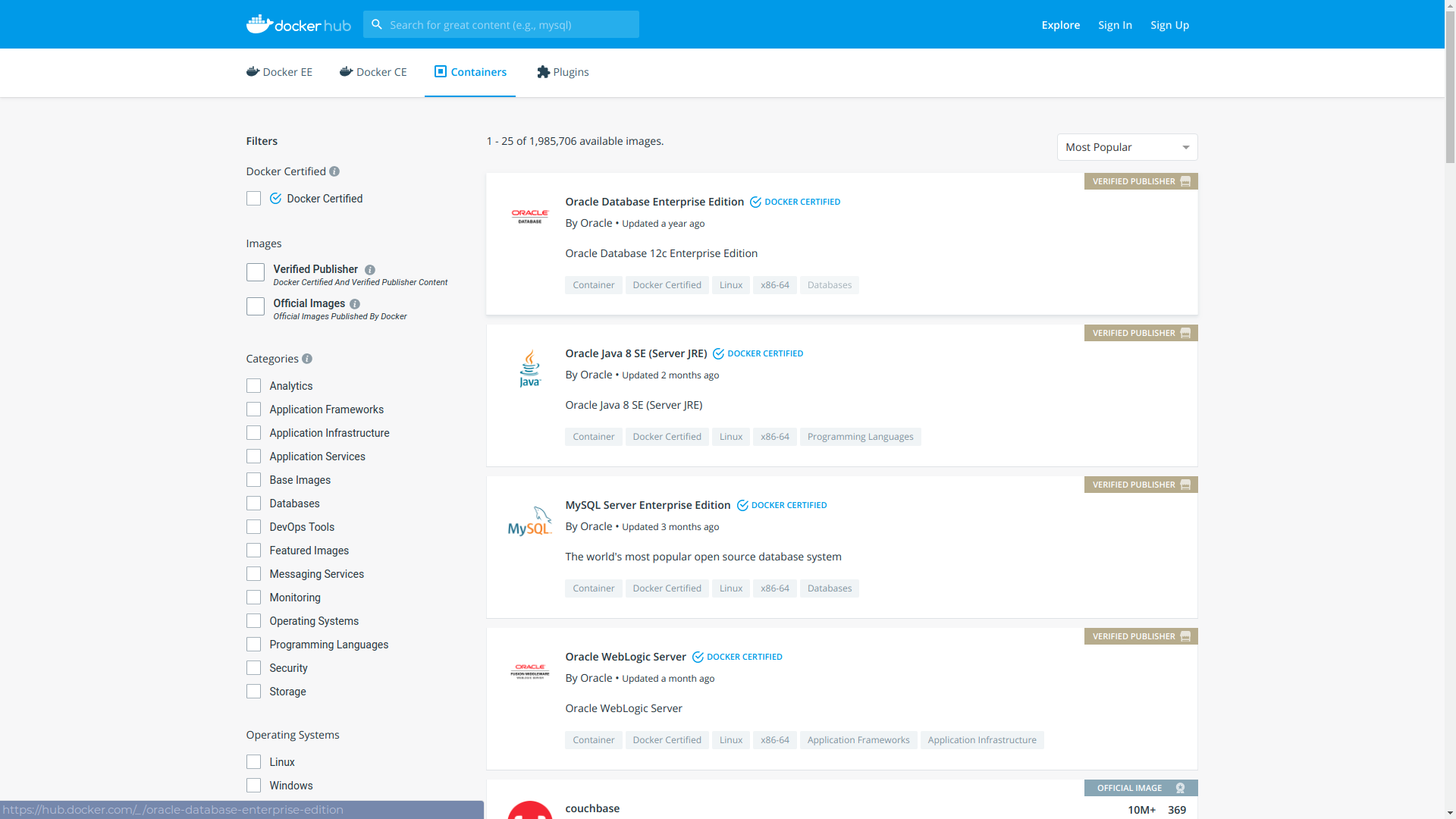Enable the Docker Certified filter checkbox

tap(253, 199)
